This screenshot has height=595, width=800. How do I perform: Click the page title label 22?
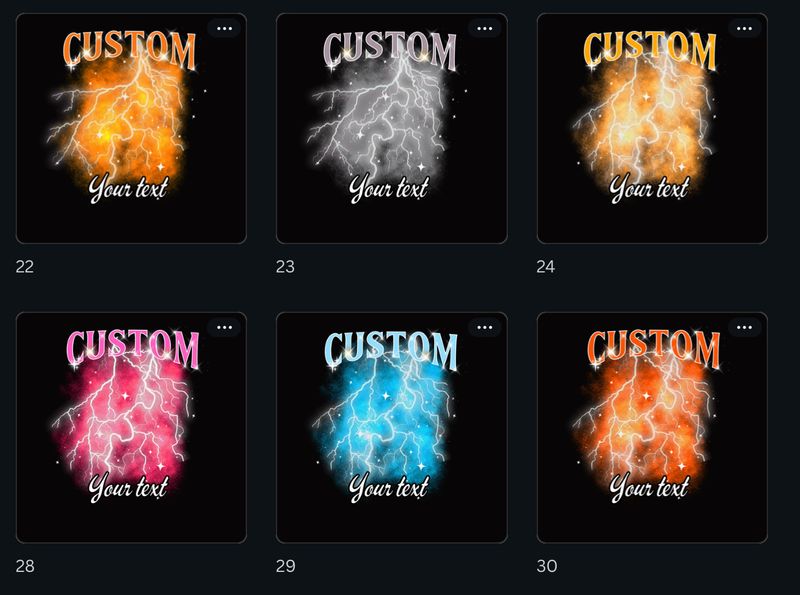(x=24, y=266)
